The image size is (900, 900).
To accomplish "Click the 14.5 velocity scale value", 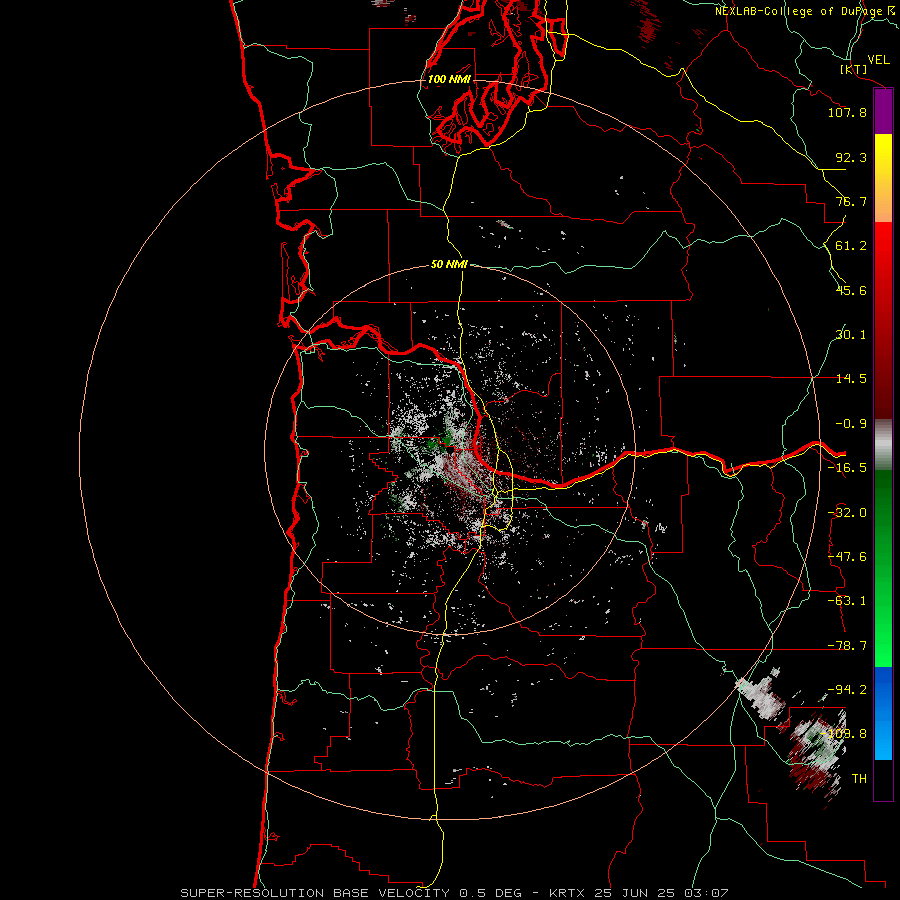I will (851, 379).
